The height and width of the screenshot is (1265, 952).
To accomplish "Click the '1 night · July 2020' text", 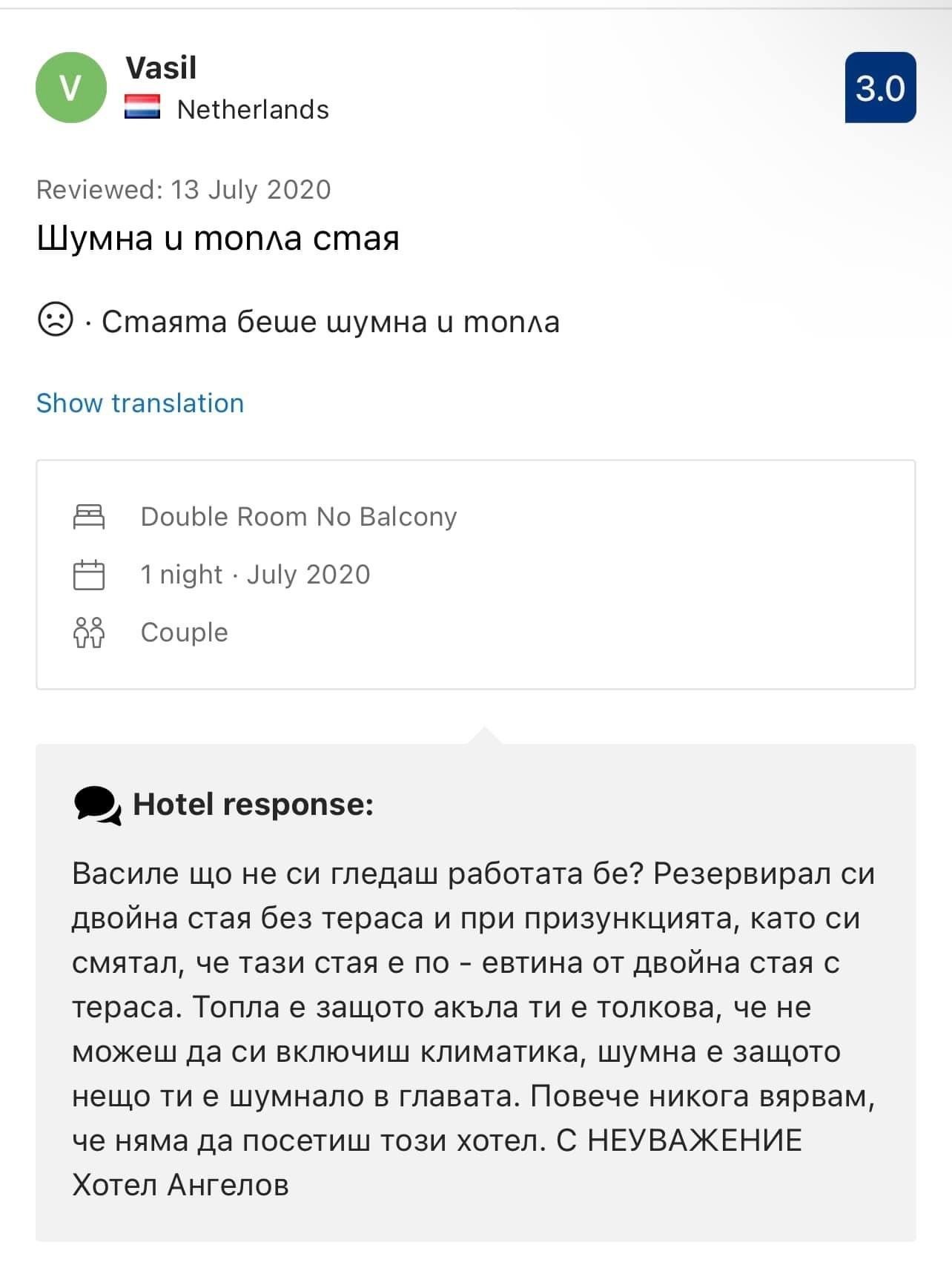I will click(x=255, y=575).
